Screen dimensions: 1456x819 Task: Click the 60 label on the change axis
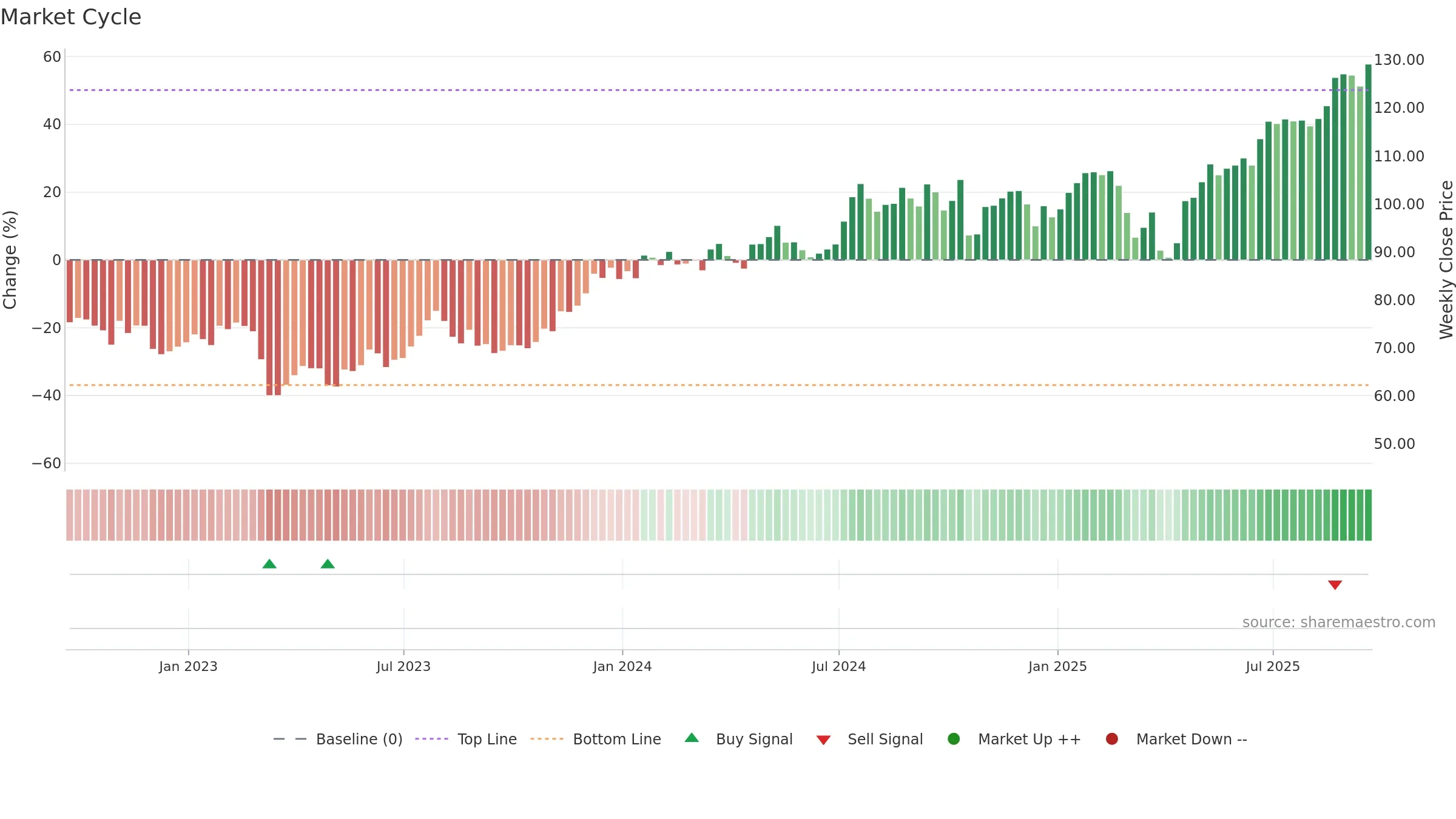52,57
